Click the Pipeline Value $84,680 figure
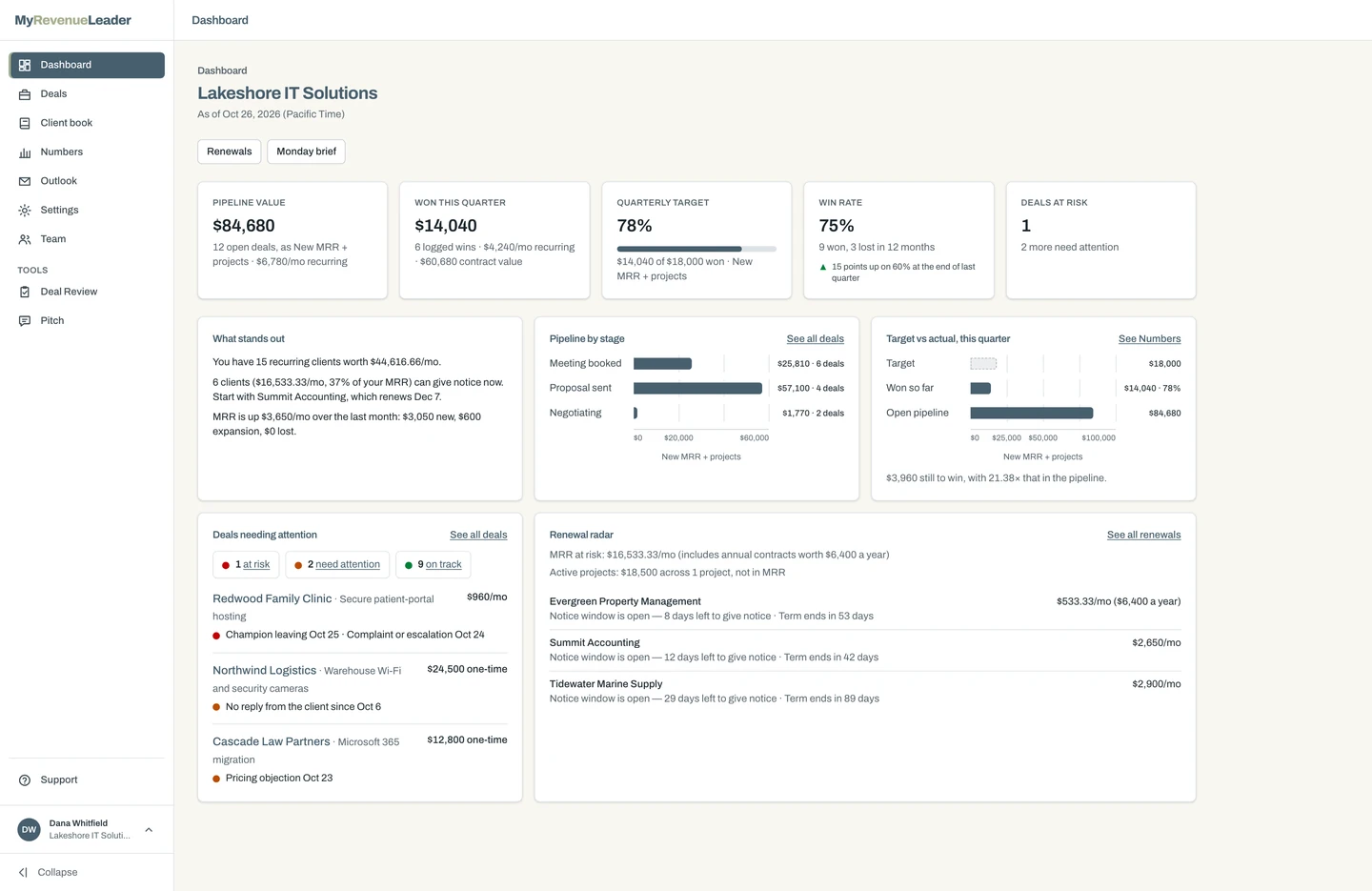This screenshot has width=1372, height=891. coord(244,226)
